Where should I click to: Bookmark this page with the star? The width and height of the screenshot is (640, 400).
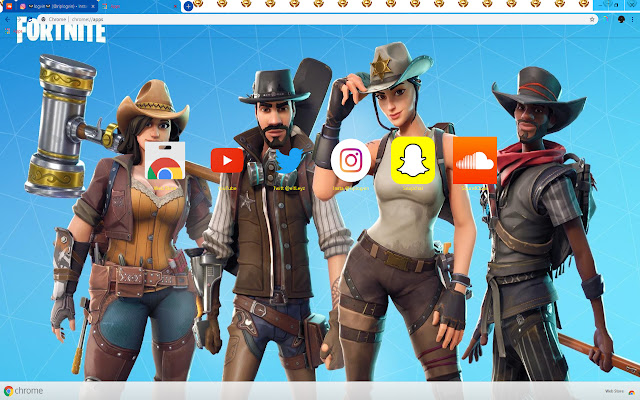point(592,19)
